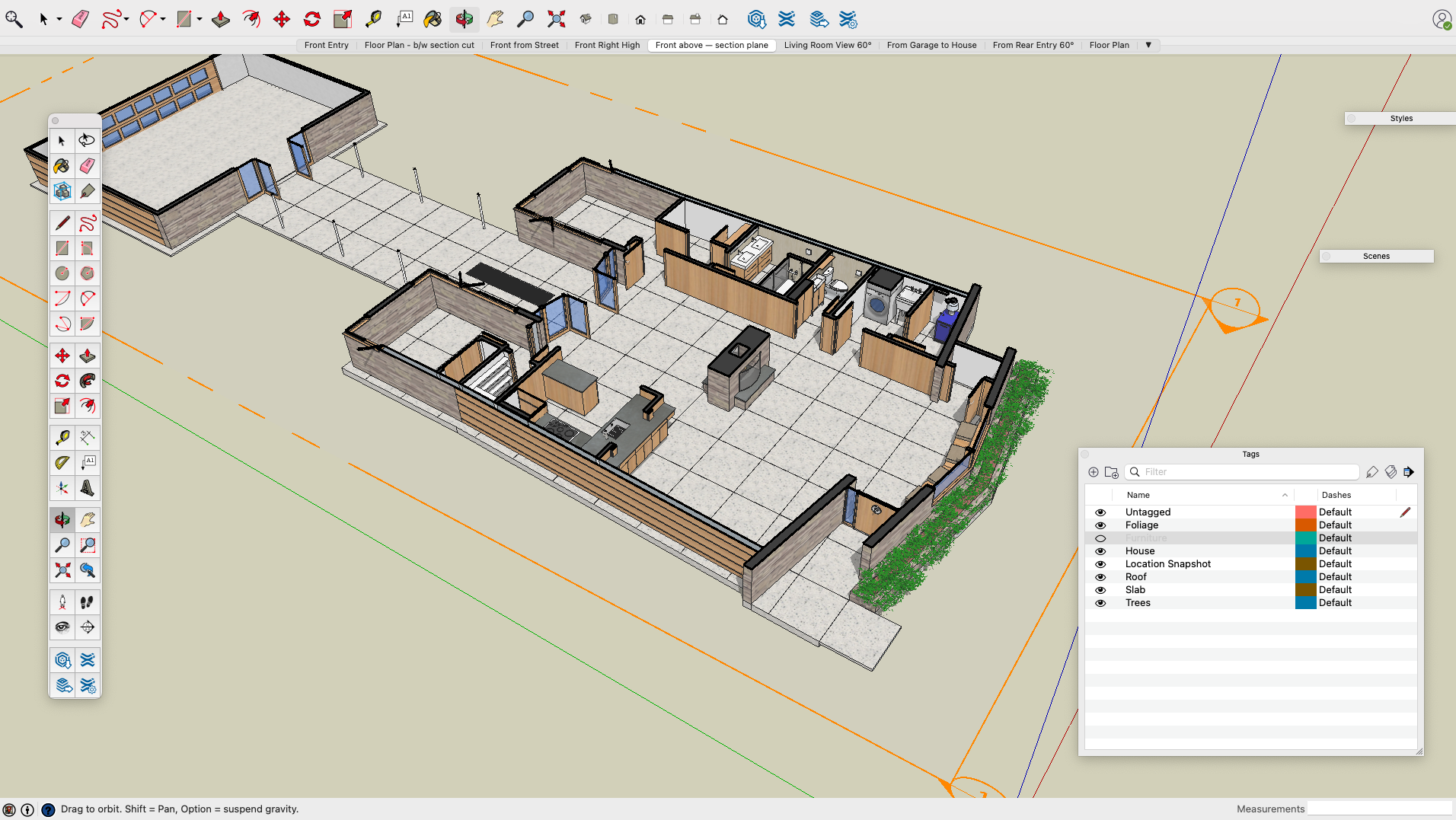This screenshot has height=820, width=1456.
Task: Open the Living Room View 60° scene tab
Action: coord(827,45)
